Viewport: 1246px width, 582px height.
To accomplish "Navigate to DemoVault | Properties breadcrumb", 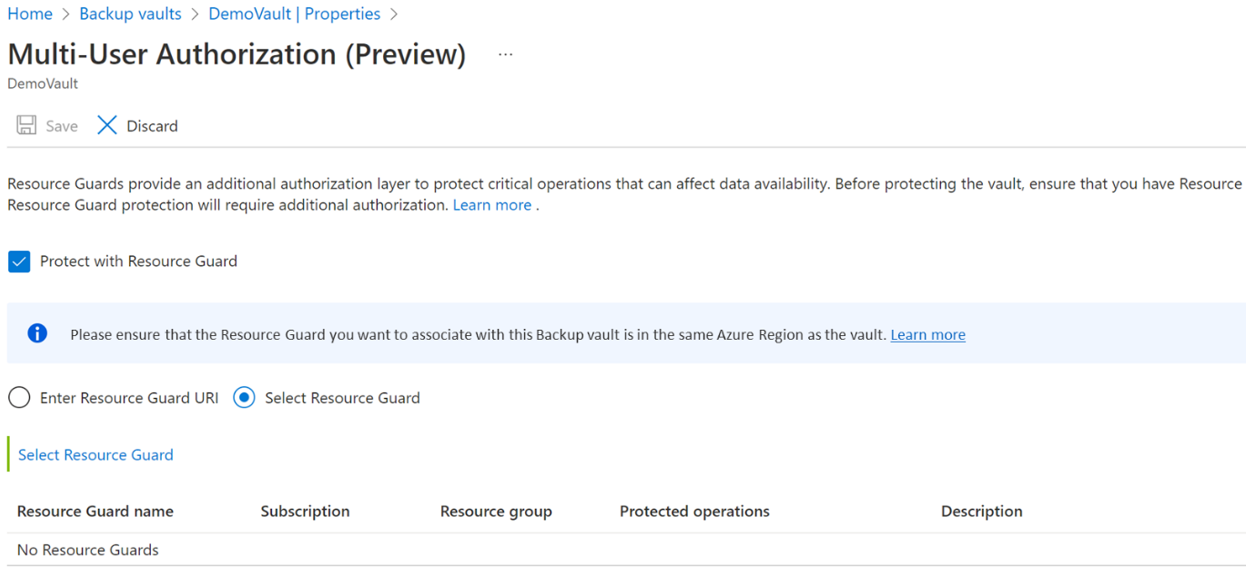I will 294,13.
